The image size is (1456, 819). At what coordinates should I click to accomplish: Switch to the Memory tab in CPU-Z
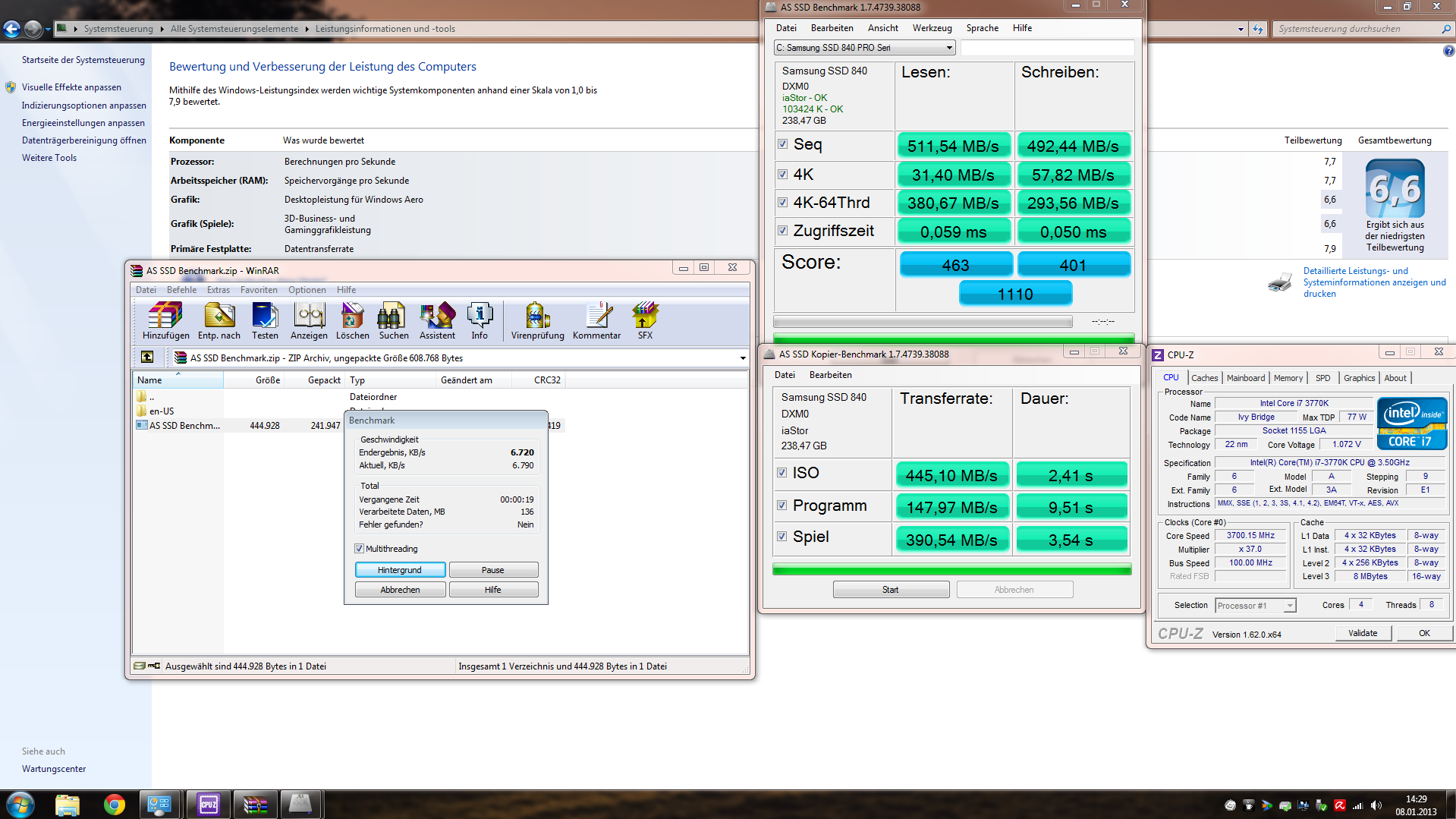(x=1288, y=377)
